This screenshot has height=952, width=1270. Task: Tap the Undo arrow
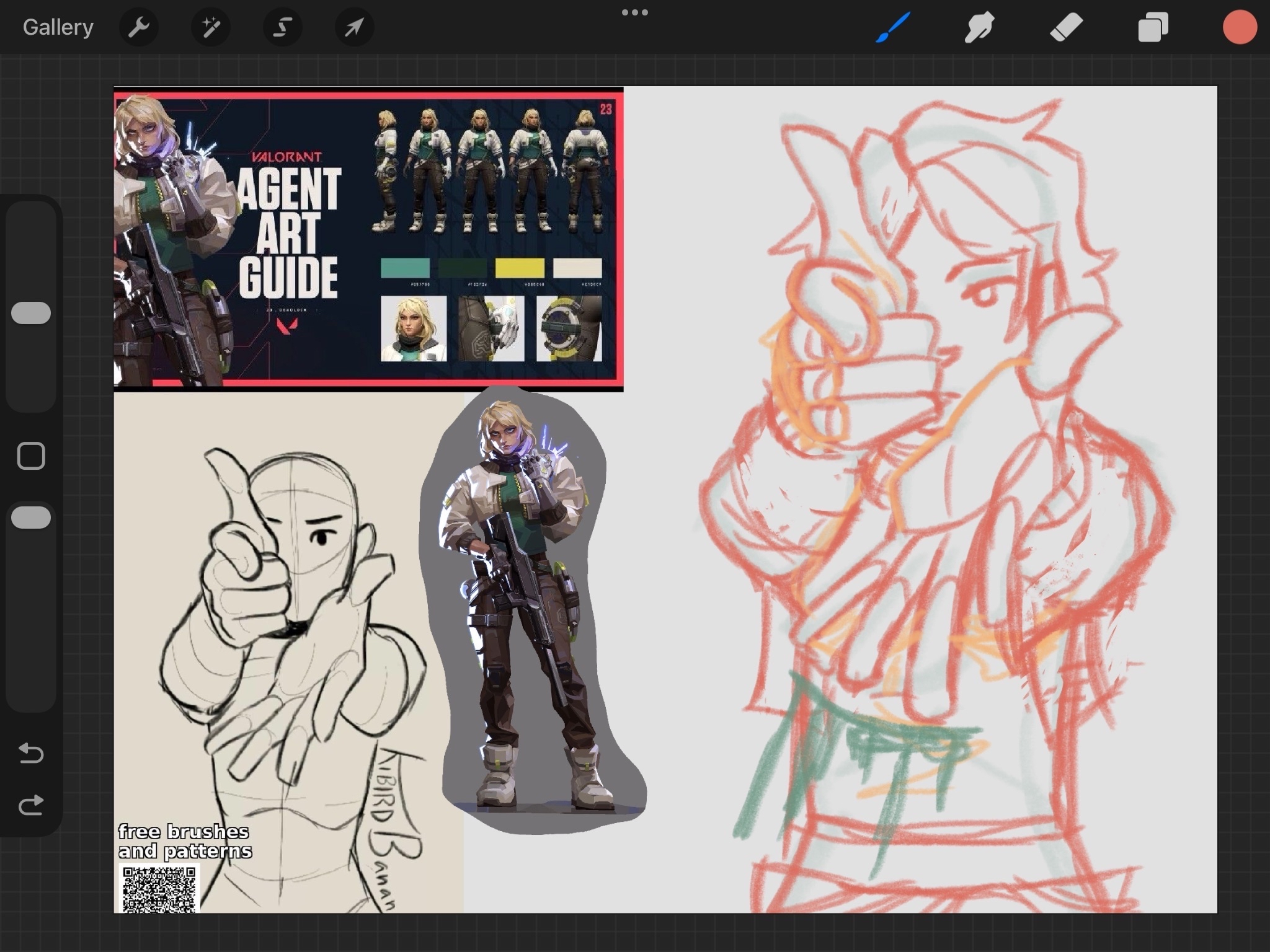click(31, 753)
